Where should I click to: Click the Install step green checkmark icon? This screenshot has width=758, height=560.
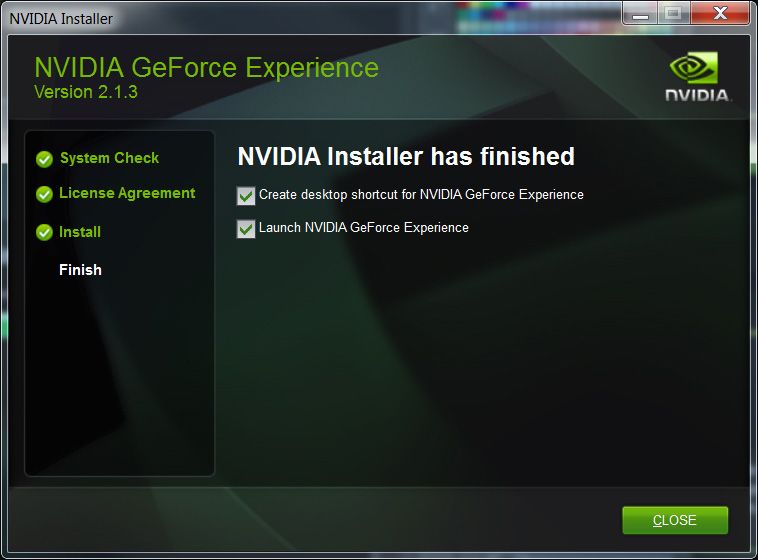coord(44,233)
